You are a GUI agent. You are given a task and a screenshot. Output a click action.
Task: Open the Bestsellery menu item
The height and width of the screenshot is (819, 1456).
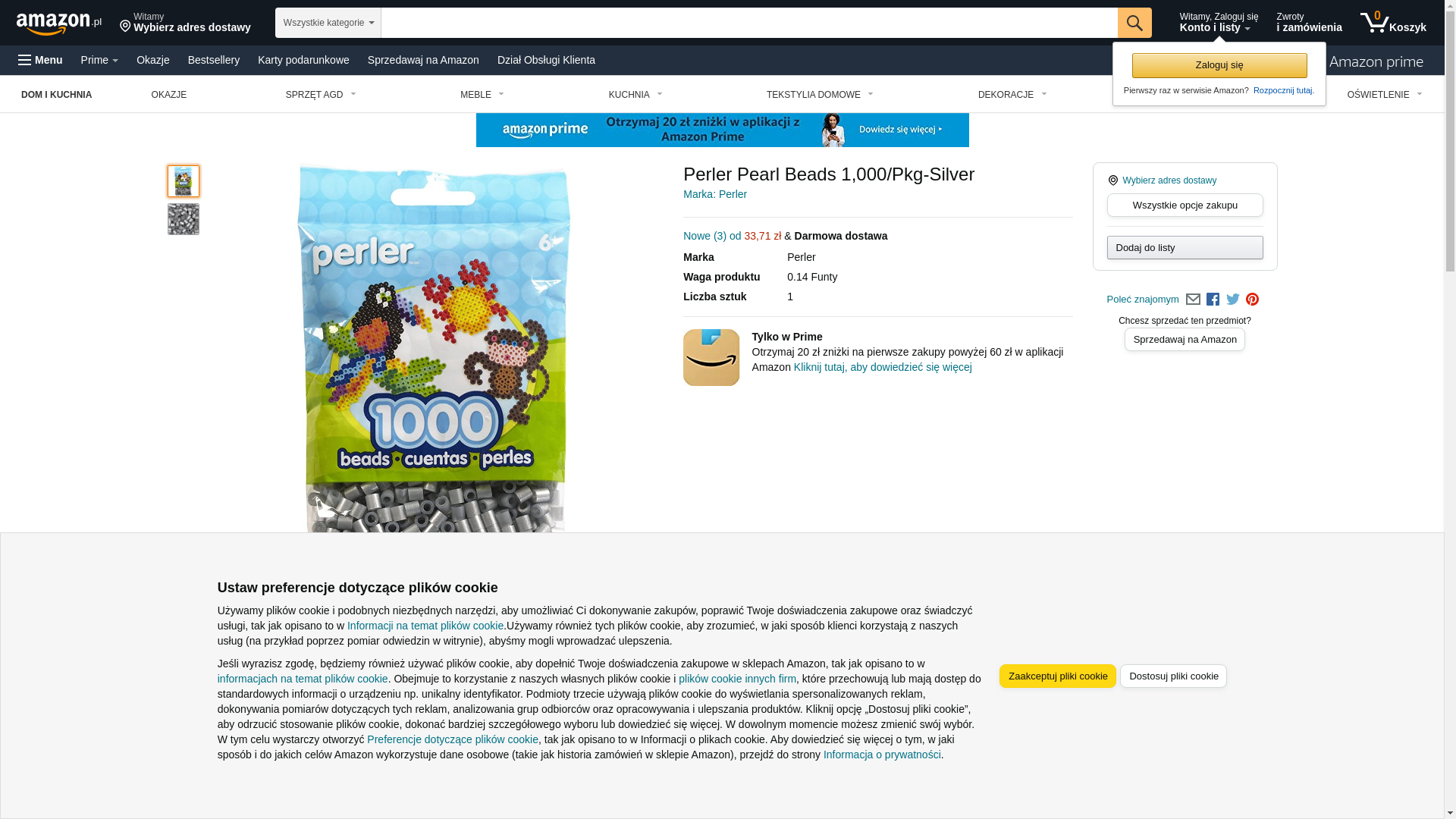coord(214,60)
